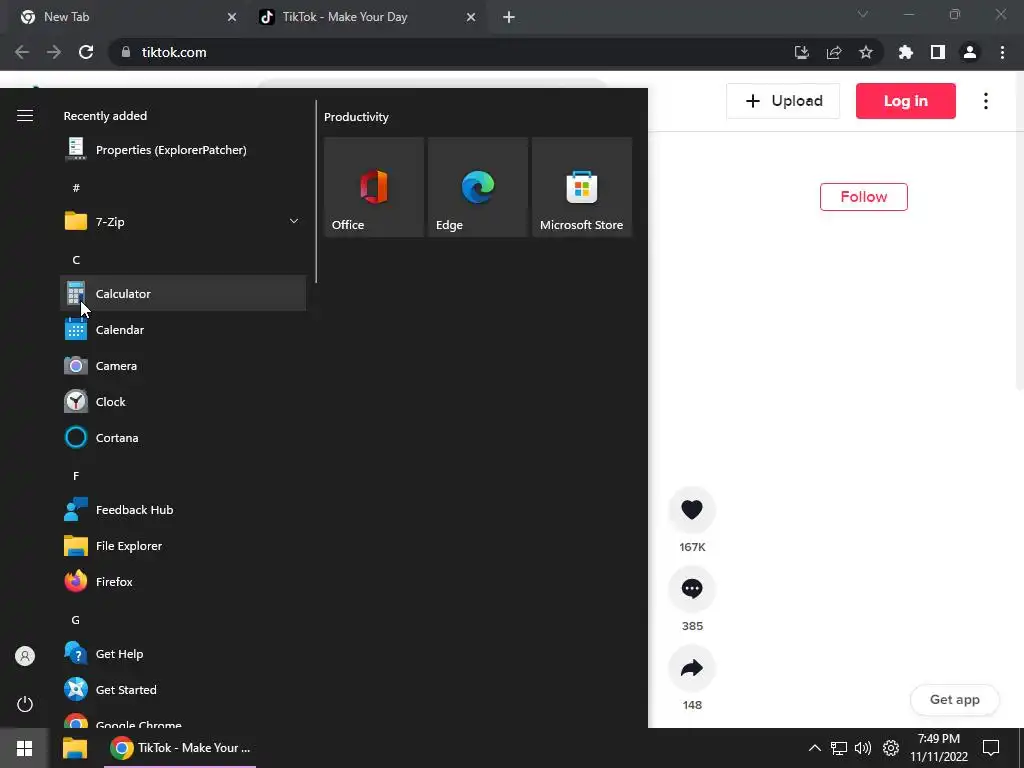The image size is (1024, 768).
Task: Click the Productivity group title
Action: (x=356, y=117)
